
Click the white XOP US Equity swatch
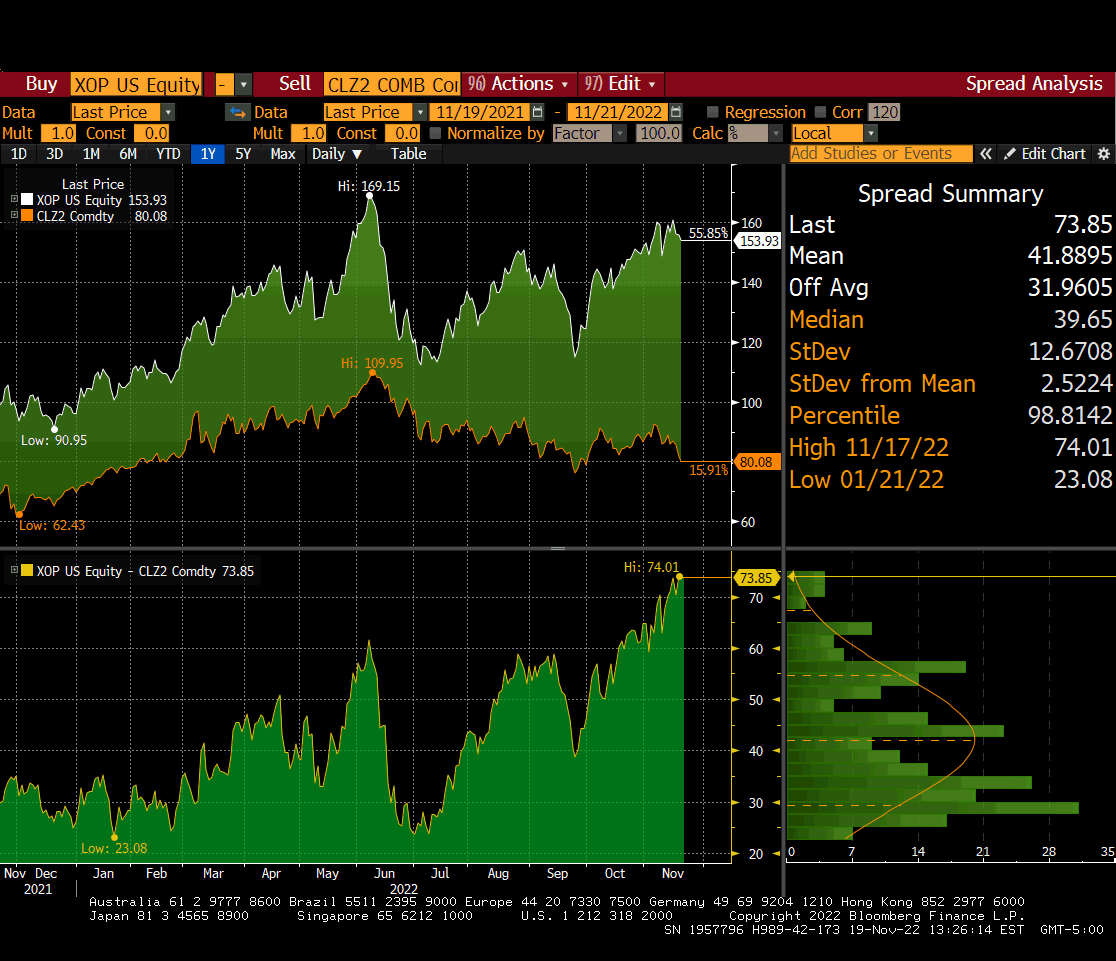[27, 200]
